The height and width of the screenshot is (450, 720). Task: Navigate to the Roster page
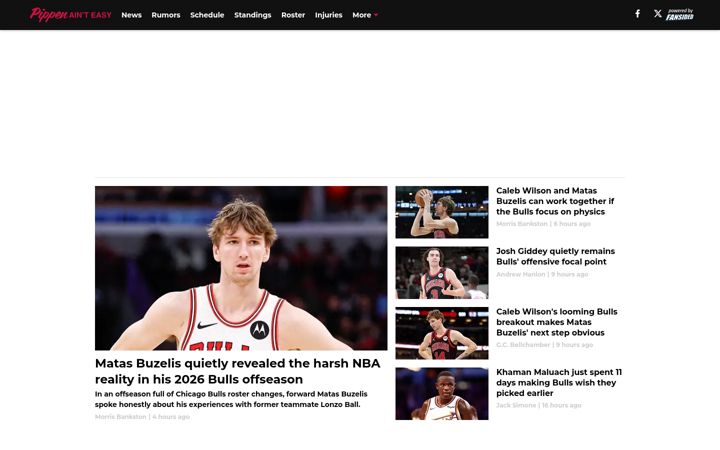click(x=293, y=15)
